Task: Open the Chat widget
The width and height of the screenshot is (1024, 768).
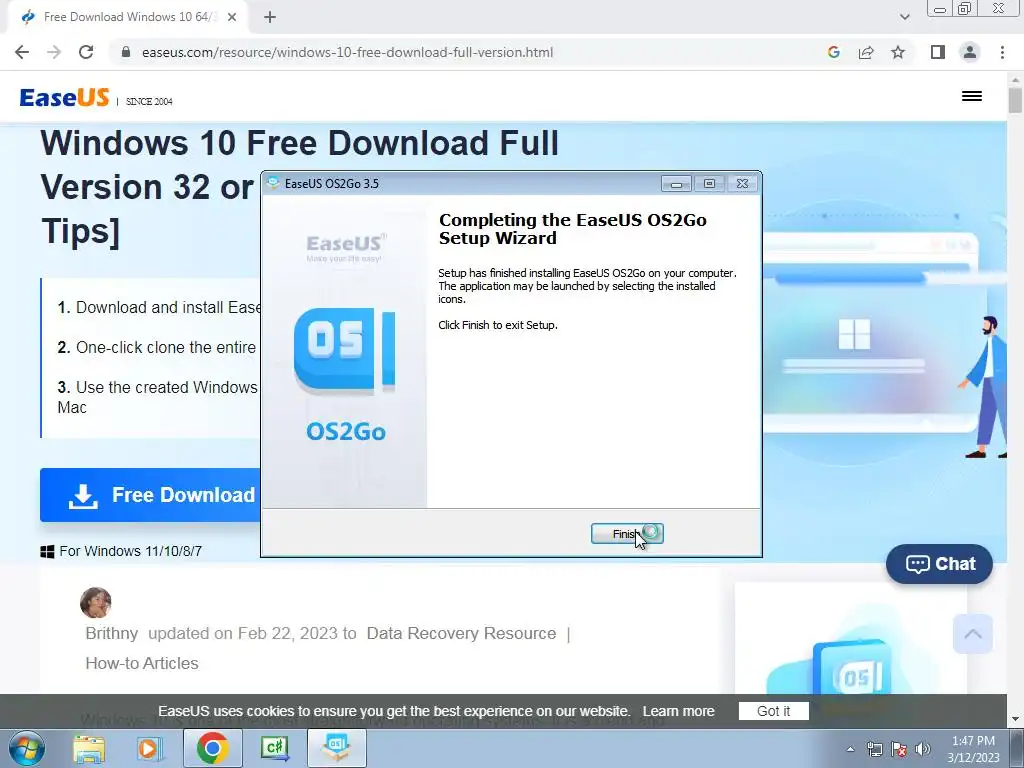Action: [939, 564]
